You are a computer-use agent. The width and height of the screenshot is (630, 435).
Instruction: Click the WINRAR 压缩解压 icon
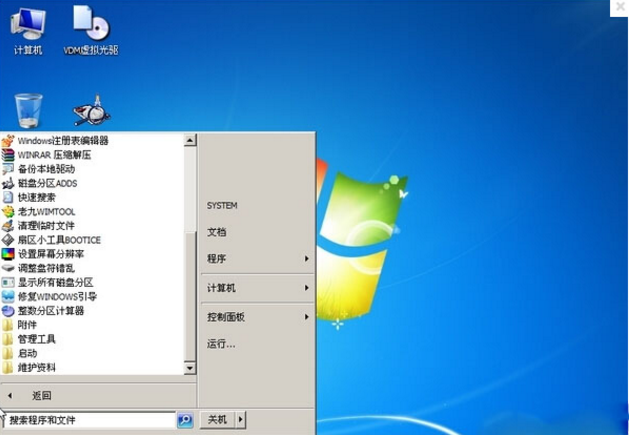8,155
